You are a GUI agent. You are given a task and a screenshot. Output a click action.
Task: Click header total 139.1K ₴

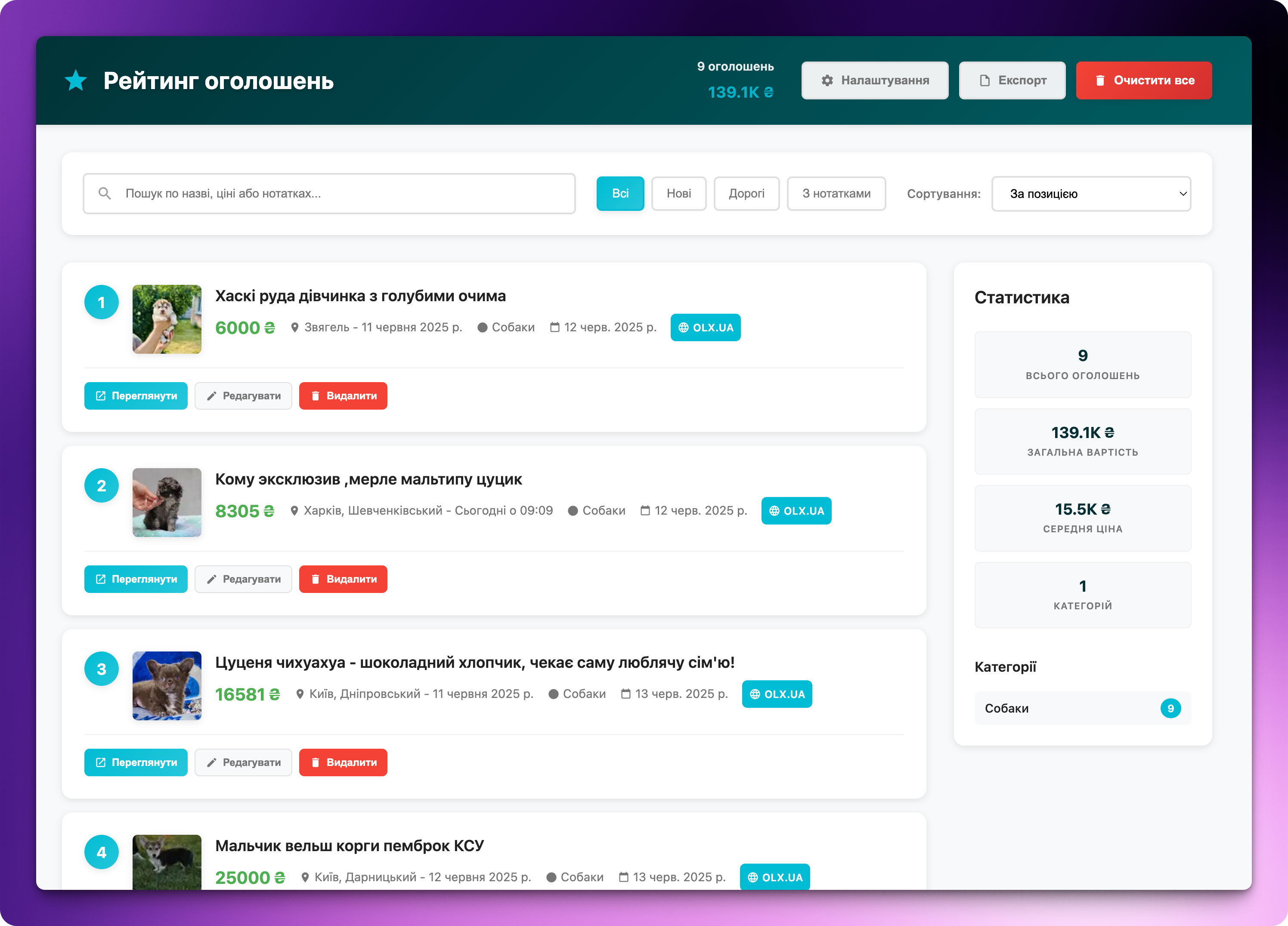click(x=740, y=92)
